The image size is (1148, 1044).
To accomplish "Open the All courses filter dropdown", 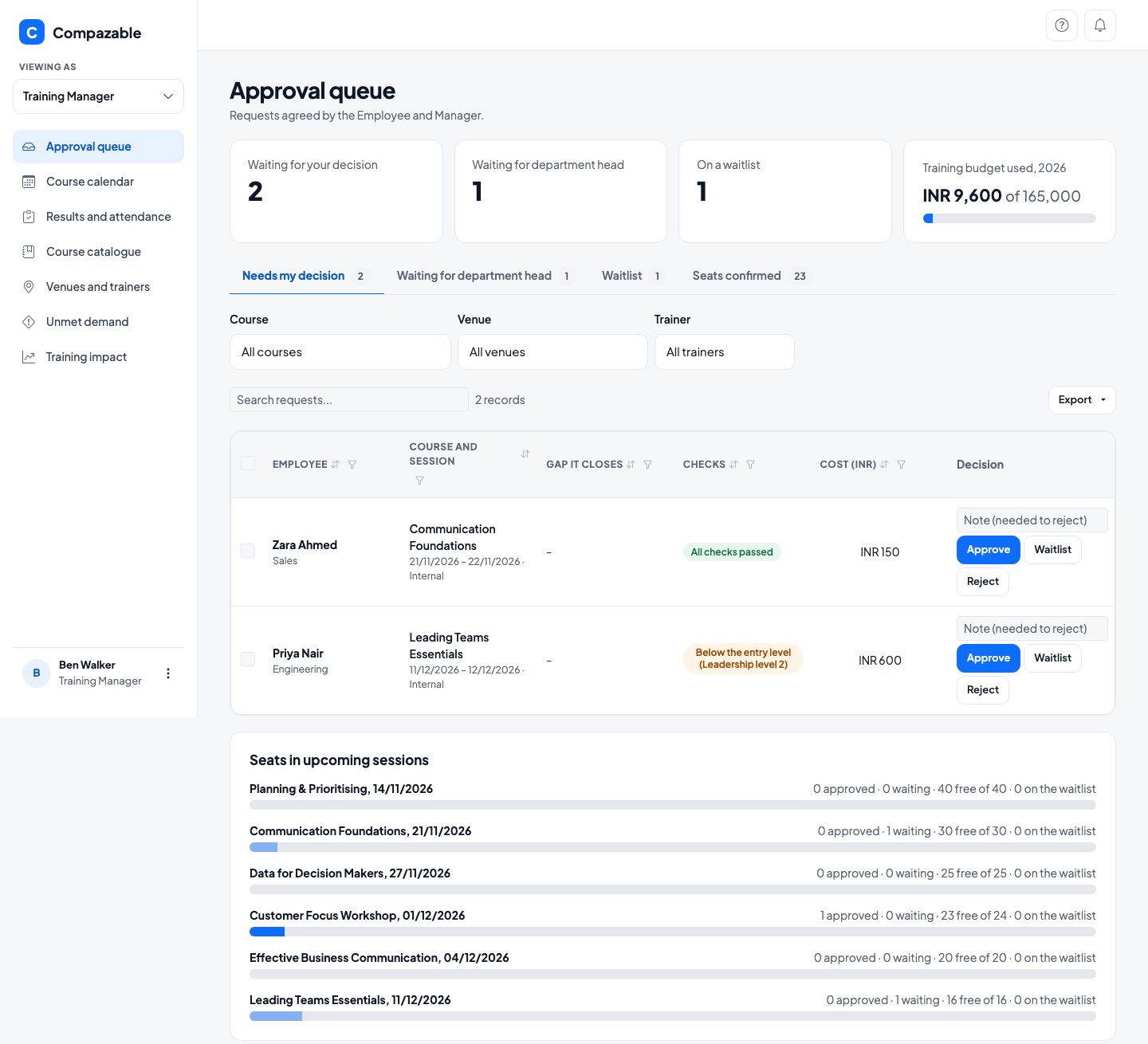I will pos(340,352).
